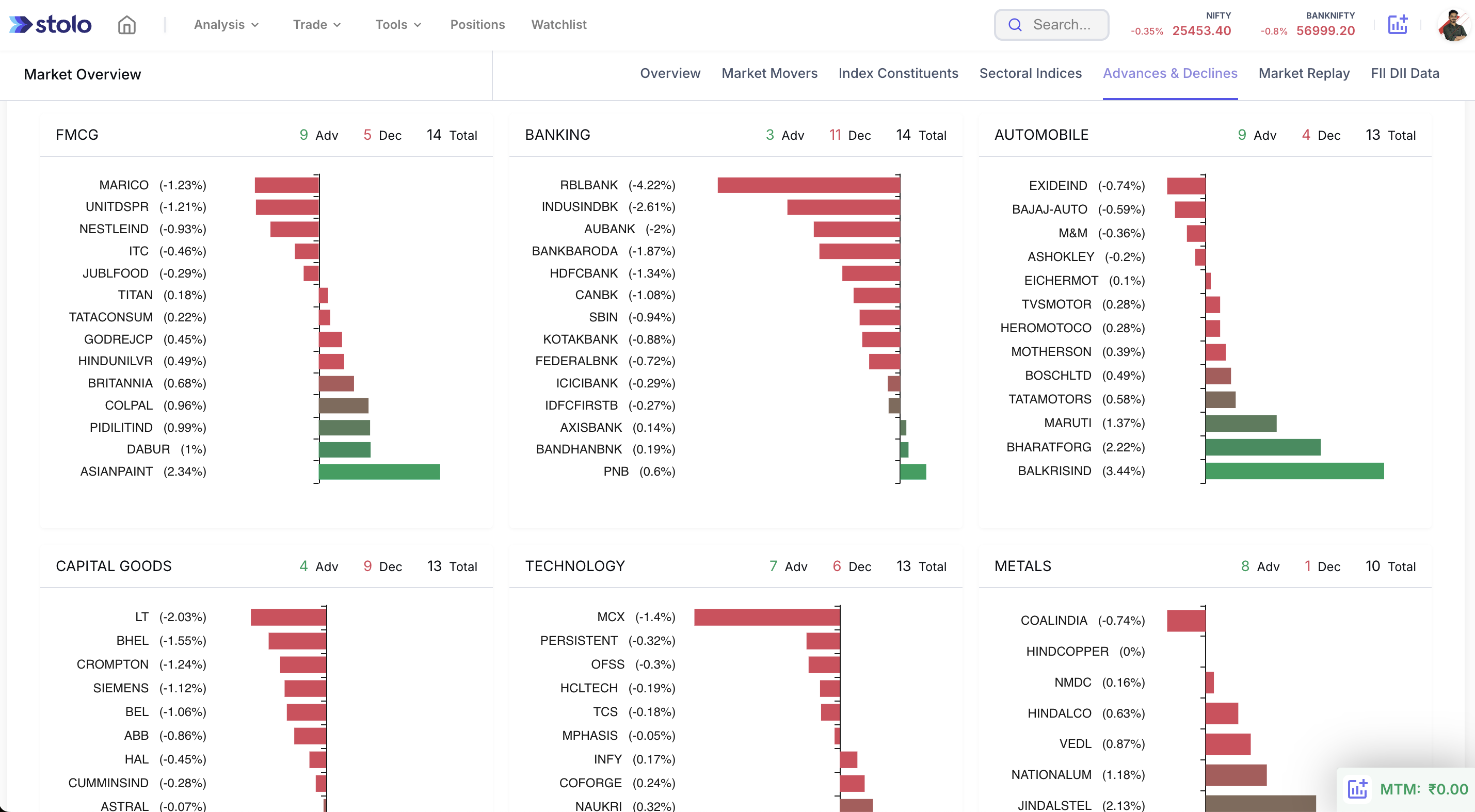The image size is (1475, 812).
Task: Click the MCX (-1.4%) label
Action: 636,617
